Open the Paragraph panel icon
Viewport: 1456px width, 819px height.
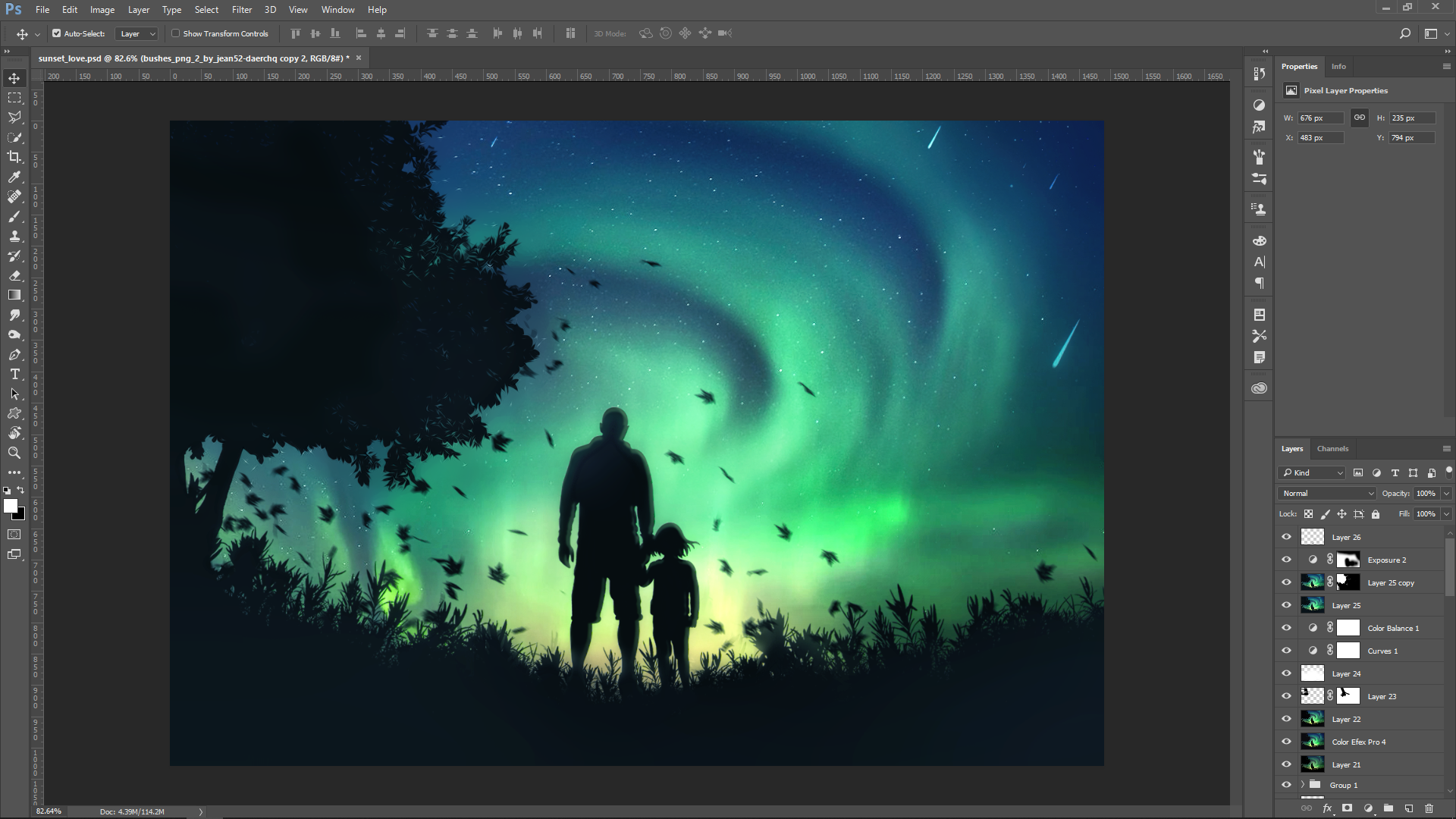[x=1260, y=284]
